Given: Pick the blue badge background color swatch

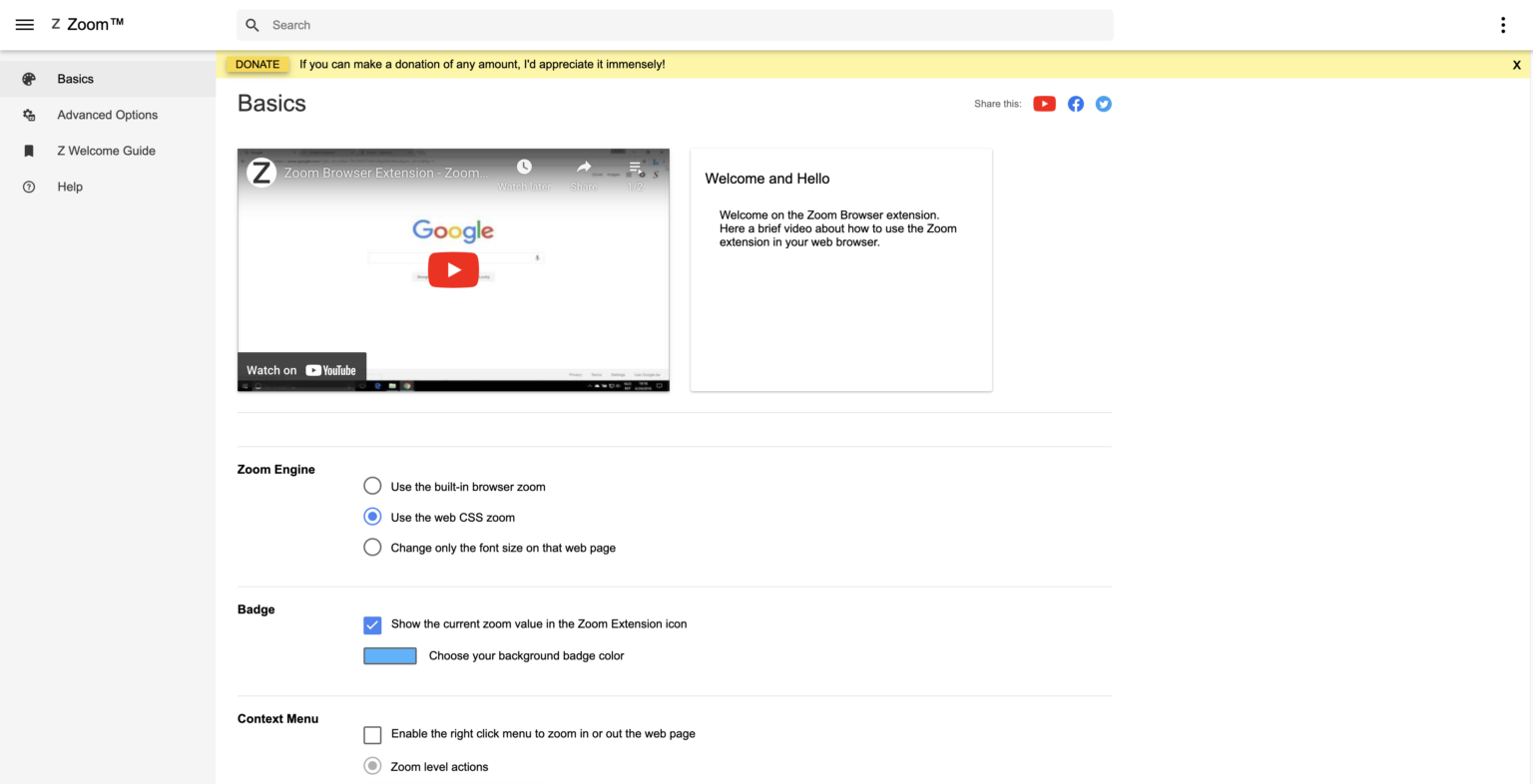Looking at the screenshot, I should point(390,656).
